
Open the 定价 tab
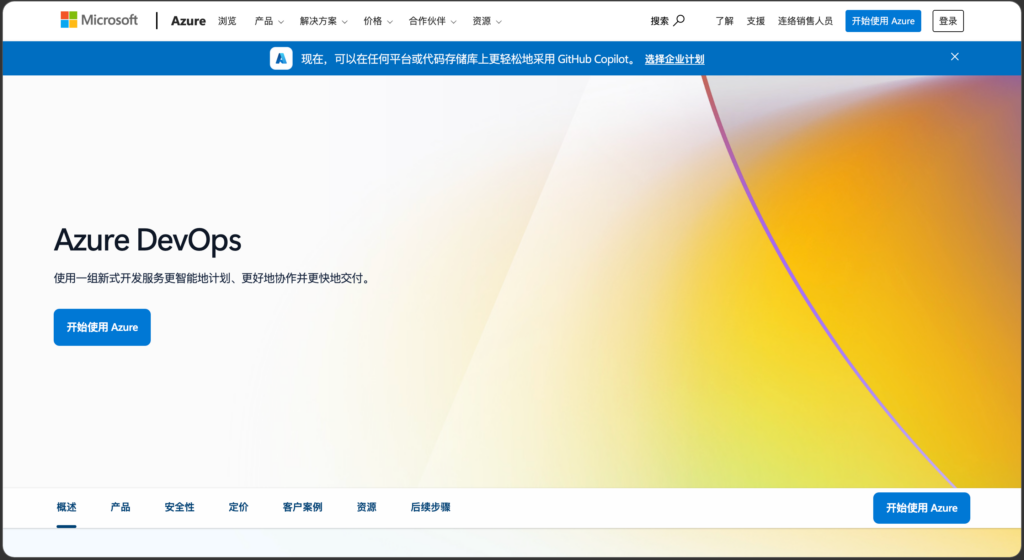point(238,507)
